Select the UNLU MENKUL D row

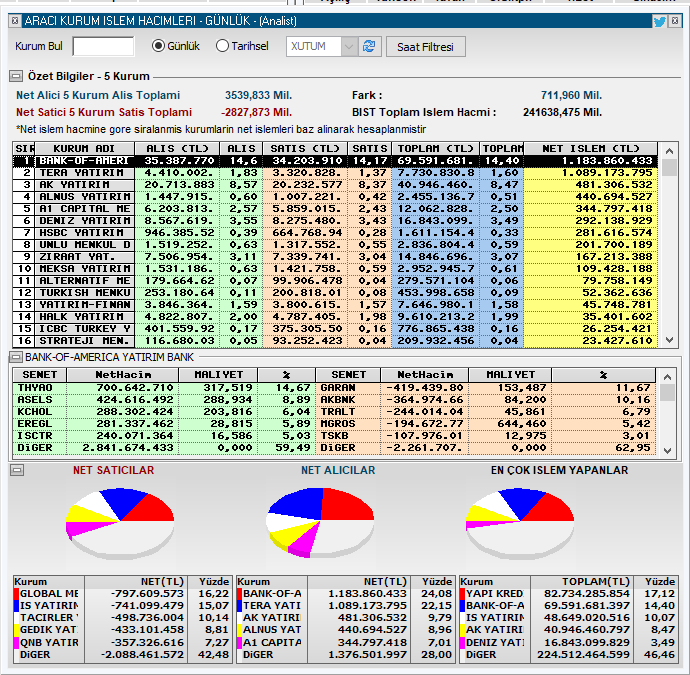335,245
